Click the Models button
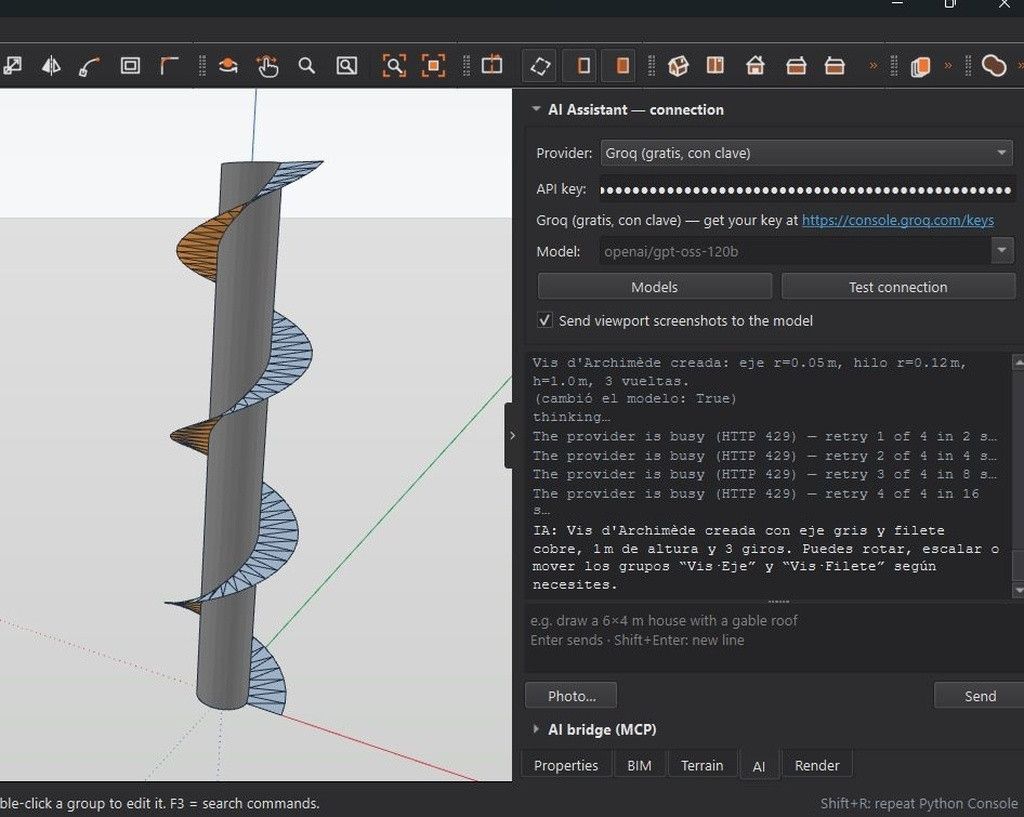1024x817 pixels. [x=654, y=287]
